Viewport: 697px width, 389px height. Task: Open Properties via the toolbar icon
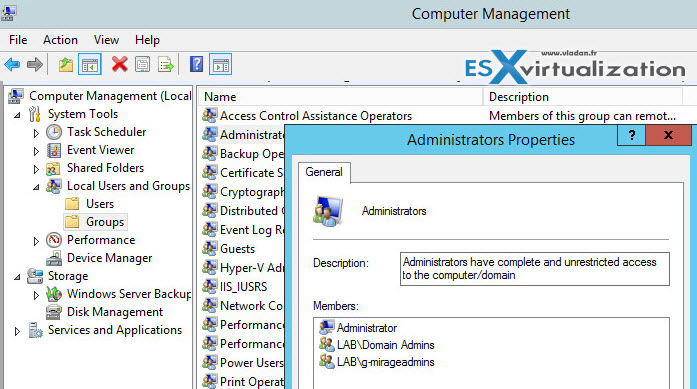[143, 65]
